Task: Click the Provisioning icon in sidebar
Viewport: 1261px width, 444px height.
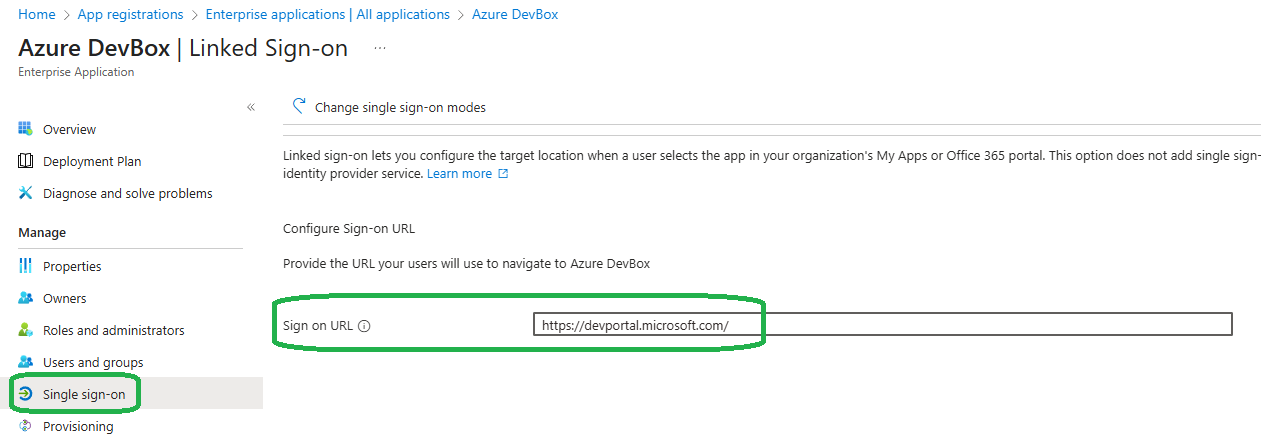Action: [26, 426]
